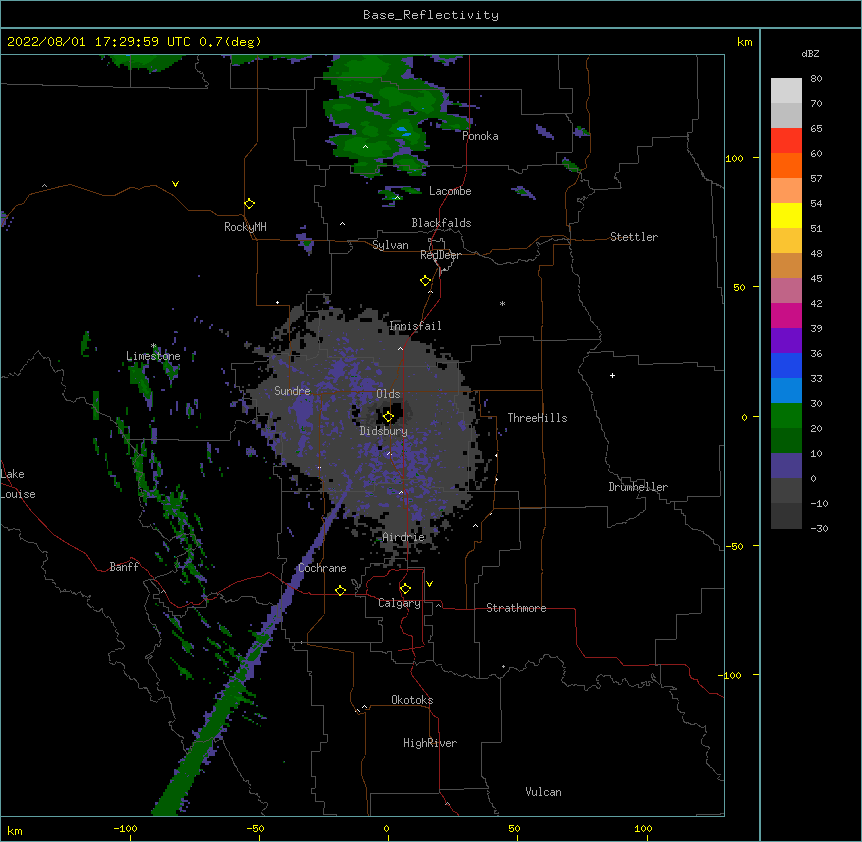The height and width of the screenshot is (842, 862).
Task: Click the white plus marker north of Drumheller
Action: [612, 375]
